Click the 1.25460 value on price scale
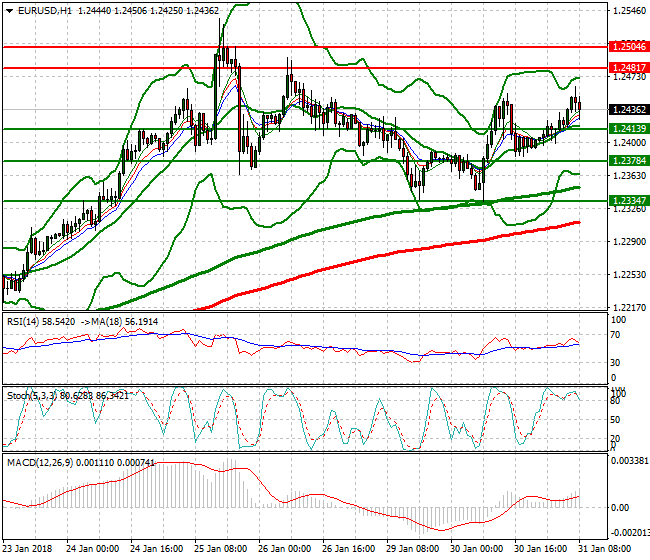650x560 pixels. (x=629, y=11)
